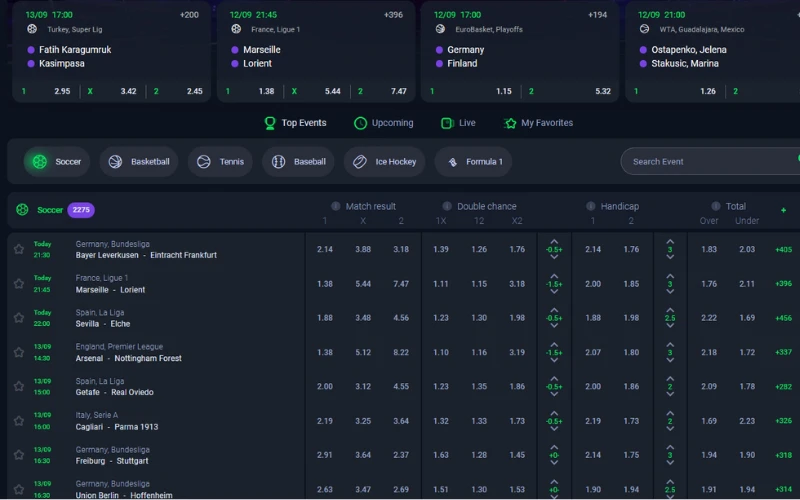Select Over 2.09 for Getafe - Real Oviedo

(x=709, y=386)
